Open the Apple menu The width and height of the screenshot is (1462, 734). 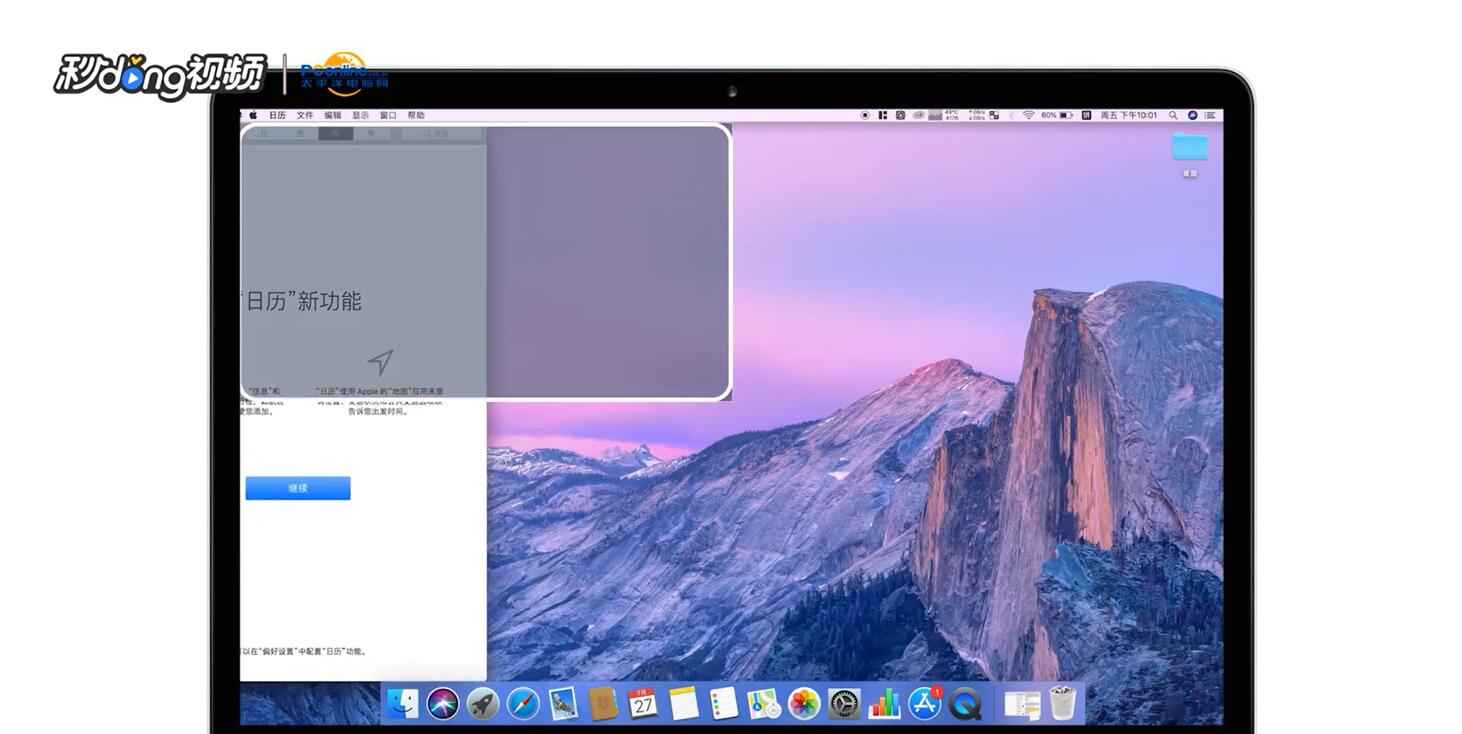253,115
